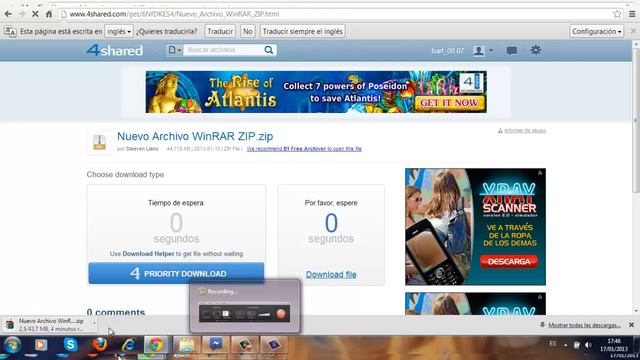Expand the user account arrow menu
The height and width of the screenshot is (360, 640).
[491, 51]
